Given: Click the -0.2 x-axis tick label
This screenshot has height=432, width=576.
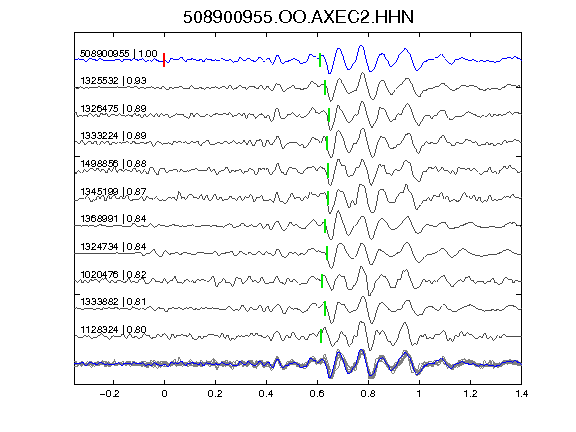Looking at the screenshot, I should [109, 394].
